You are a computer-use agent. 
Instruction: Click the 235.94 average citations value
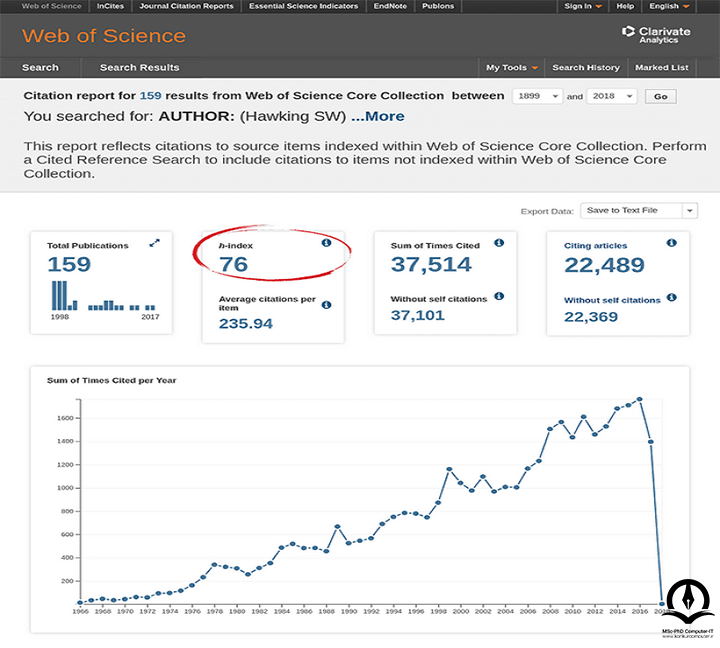pos(246,324)
